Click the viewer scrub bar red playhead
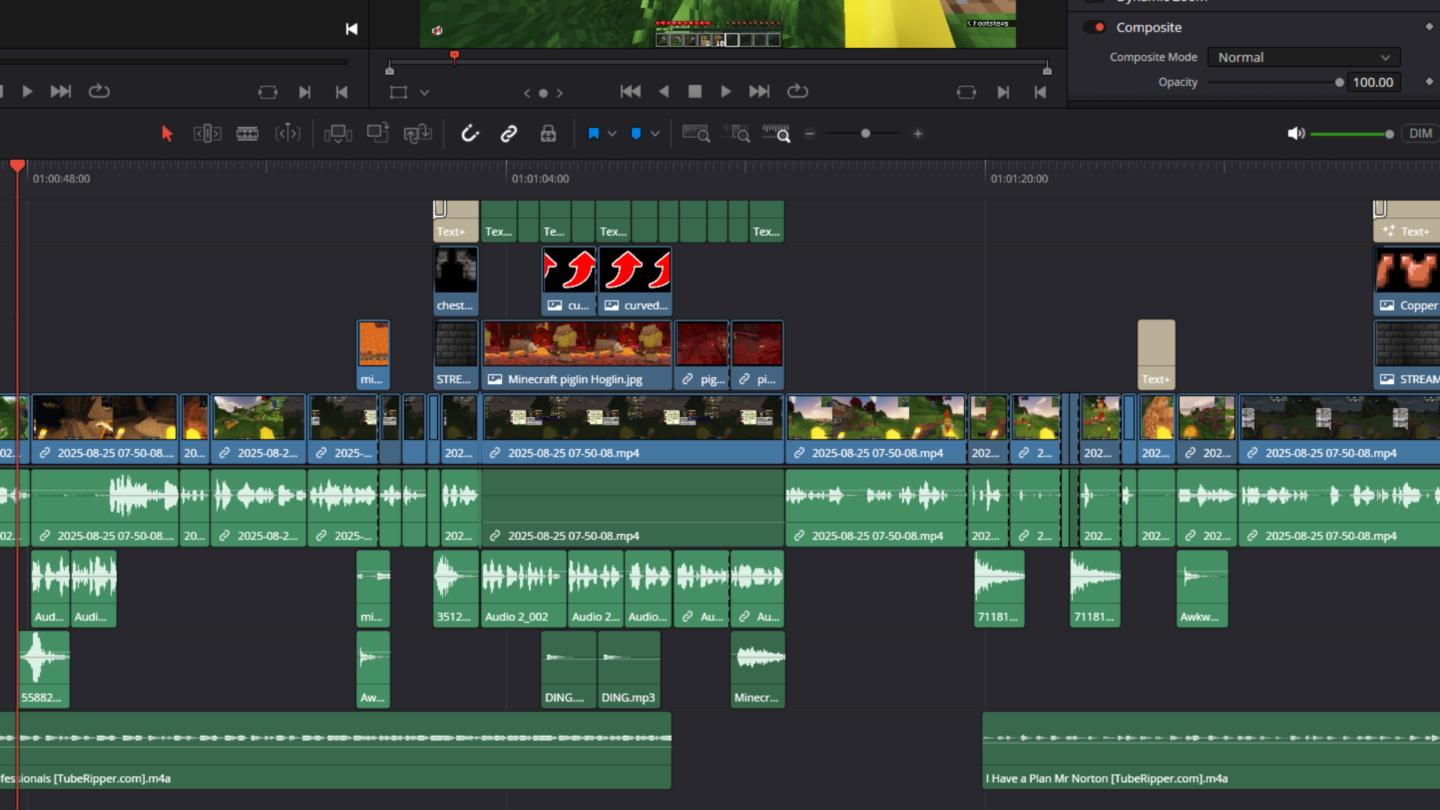 click(x=454, y=57)
